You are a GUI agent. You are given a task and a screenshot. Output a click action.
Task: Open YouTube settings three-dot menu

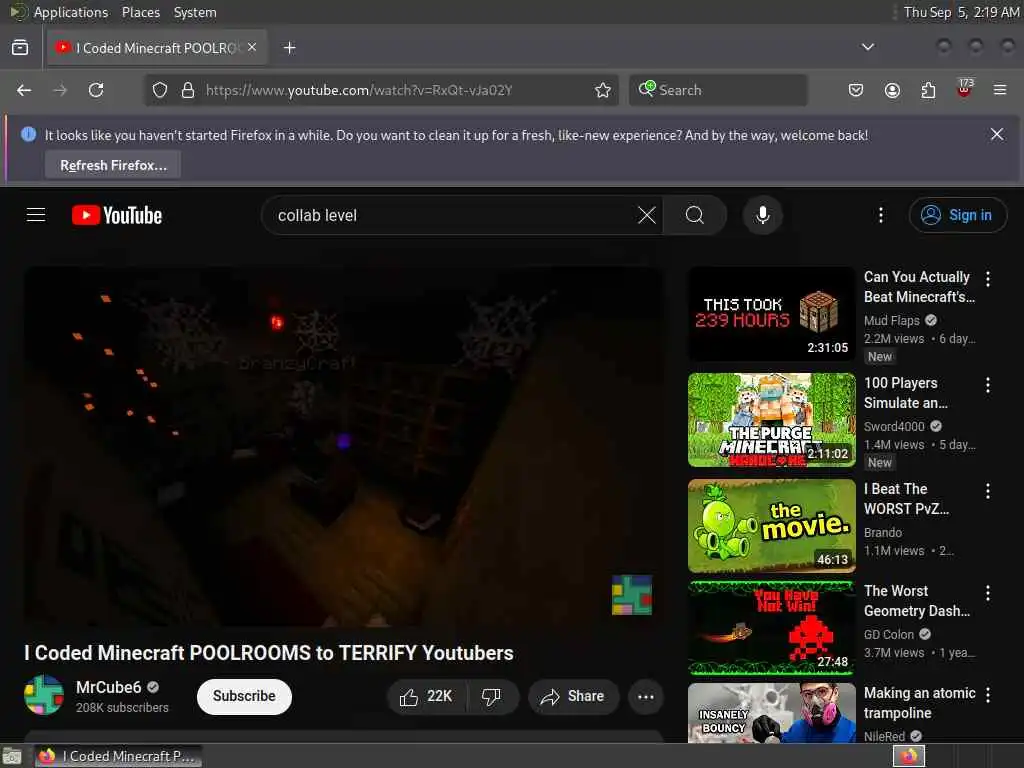click(881, 215)
